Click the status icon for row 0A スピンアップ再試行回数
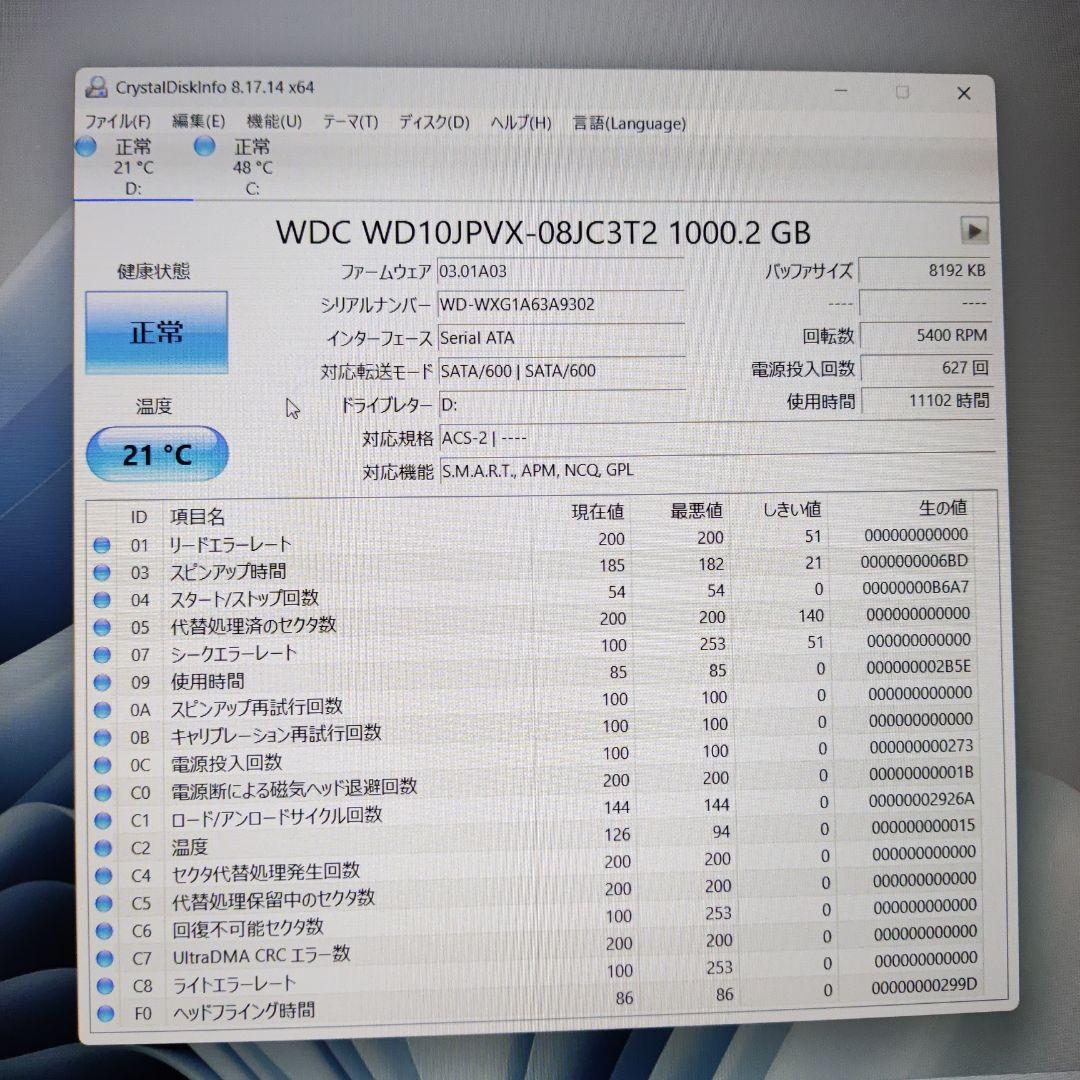This screenshot has height=1080, width=1080. point(103,710)
